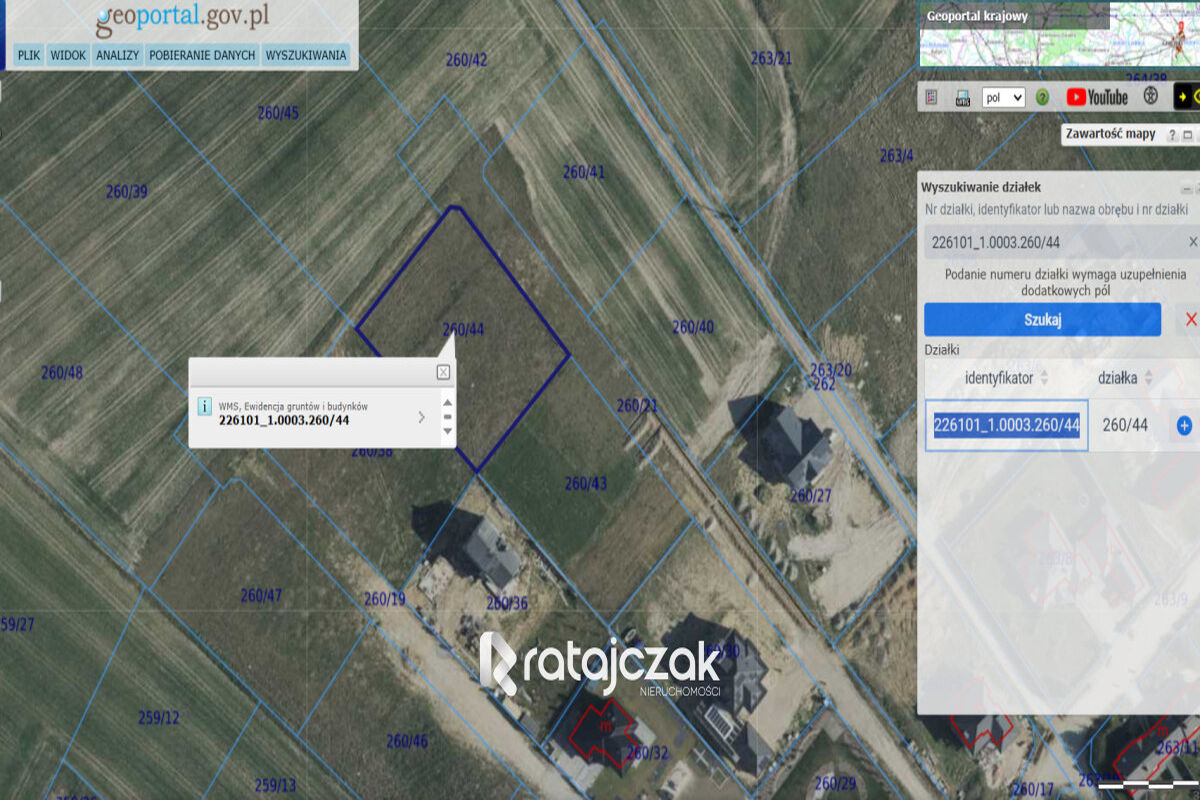Click parcel label 260/32 on map
Image resolution: width=1200 pixels, height=800 pixels.
[647, 753]
